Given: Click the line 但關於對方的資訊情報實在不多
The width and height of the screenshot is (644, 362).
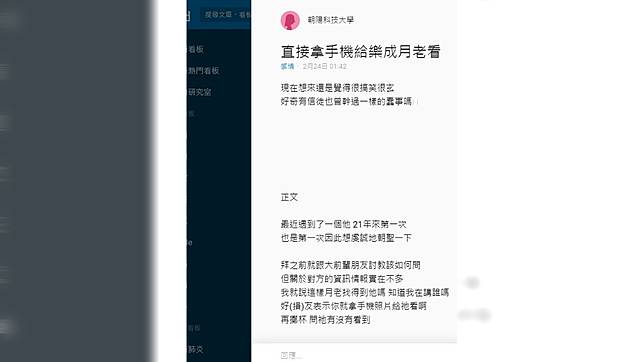Looking at the screenshot, I should (342, 279).
